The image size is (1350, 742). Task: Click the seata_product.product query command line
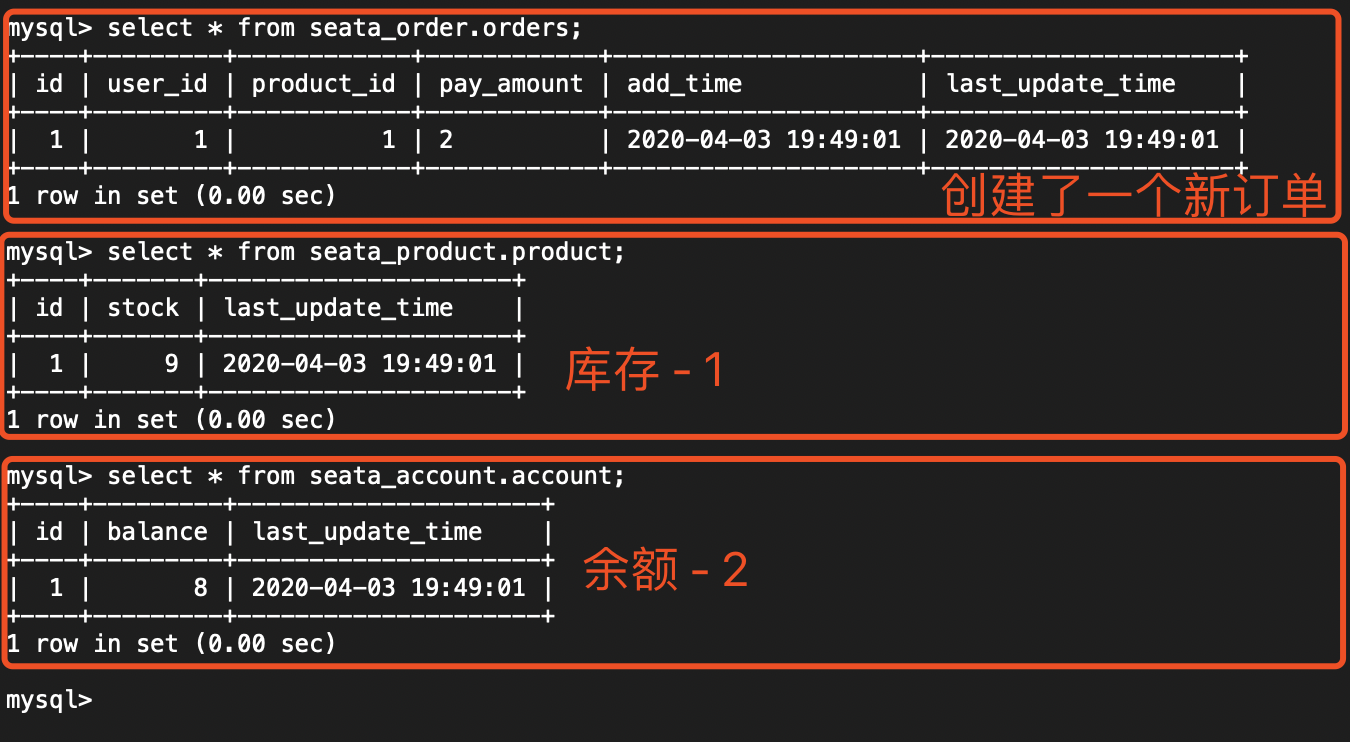[x=315, y=252]
